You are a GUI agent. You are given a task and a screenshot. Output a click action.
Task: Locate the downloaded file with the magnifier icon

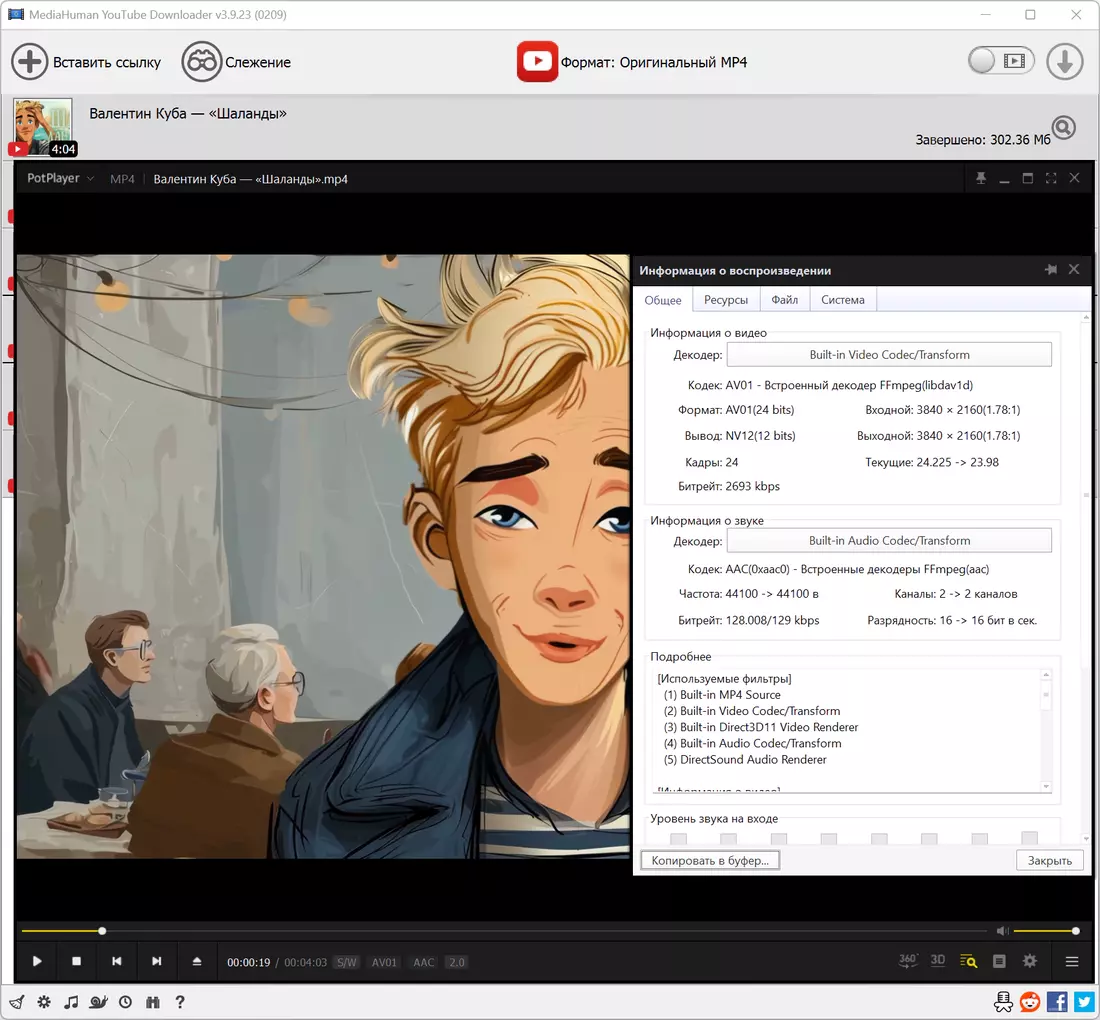tap(1064, 128)
